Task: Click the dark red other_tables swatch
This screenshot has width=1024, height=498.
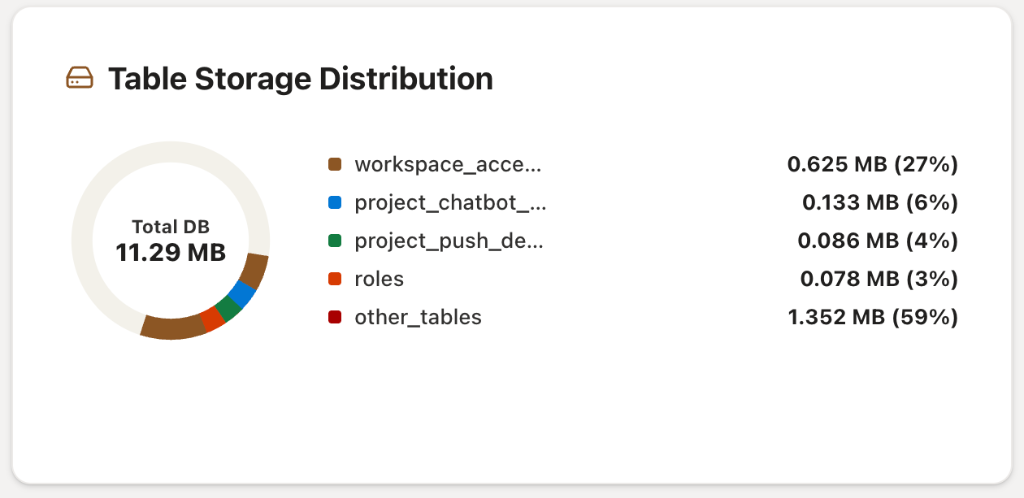Action: pyautogui.click(x=334, y=317)
